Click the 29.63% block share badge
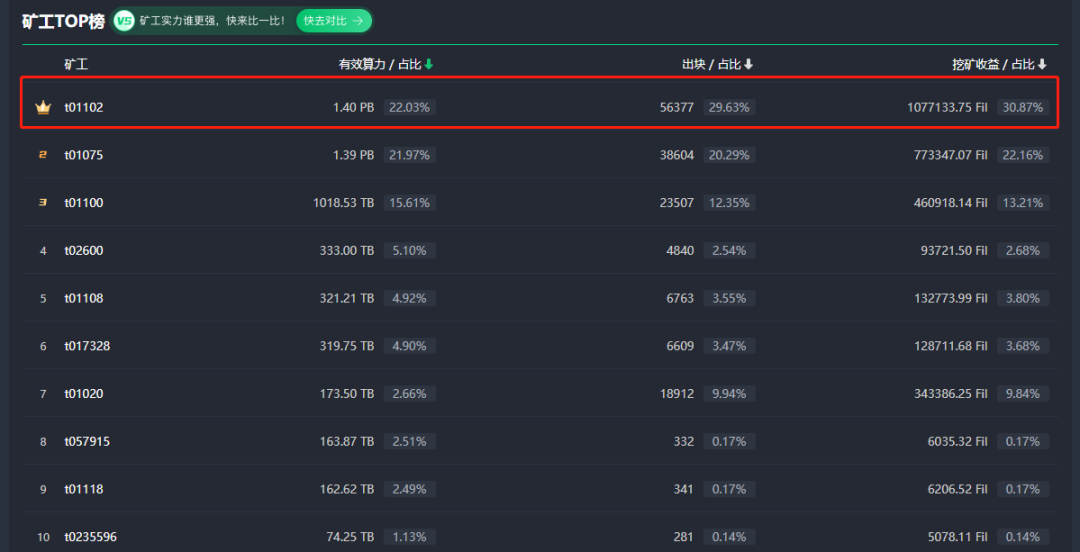 tap(729, 108)
